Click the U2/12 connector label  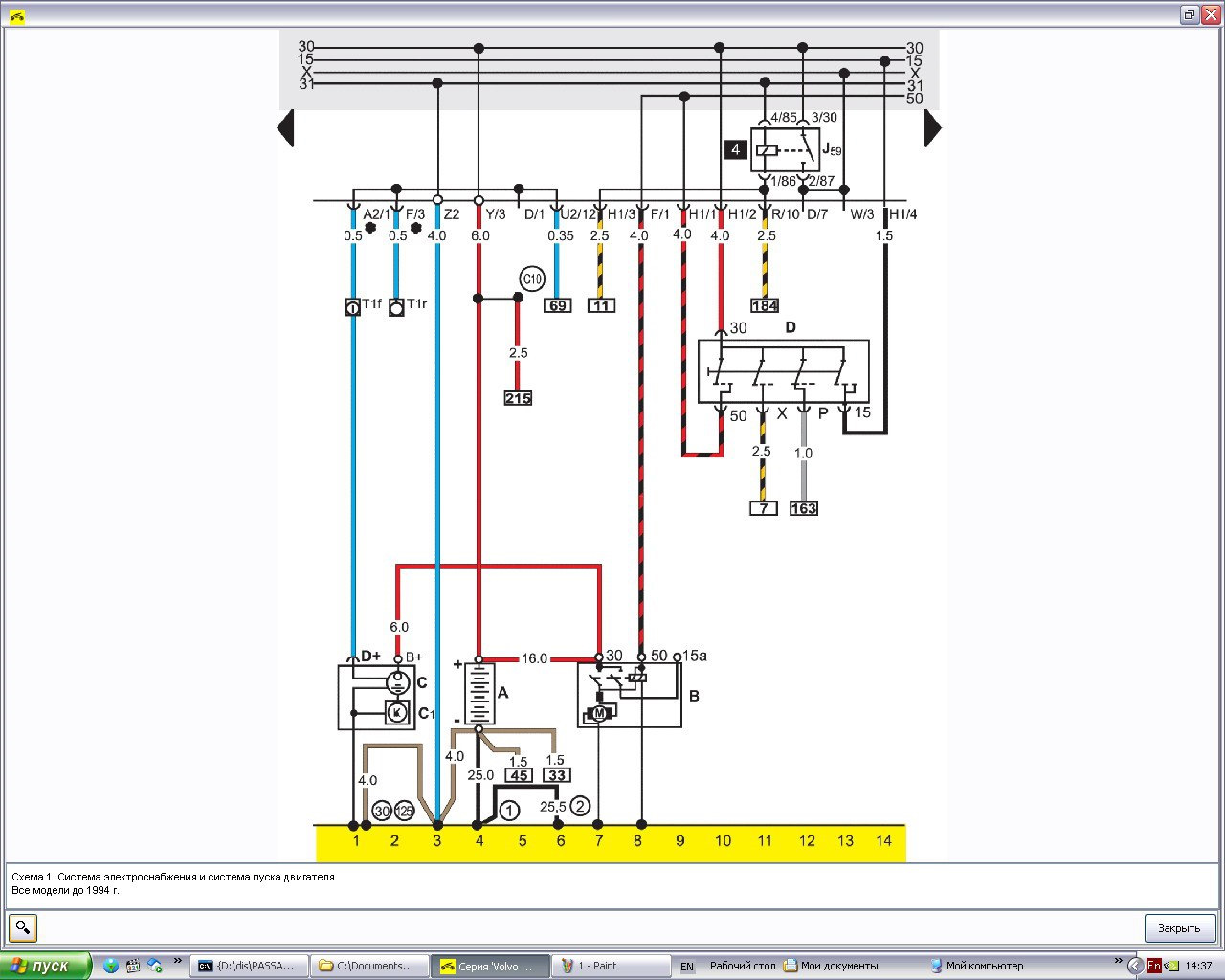[578, 214]
